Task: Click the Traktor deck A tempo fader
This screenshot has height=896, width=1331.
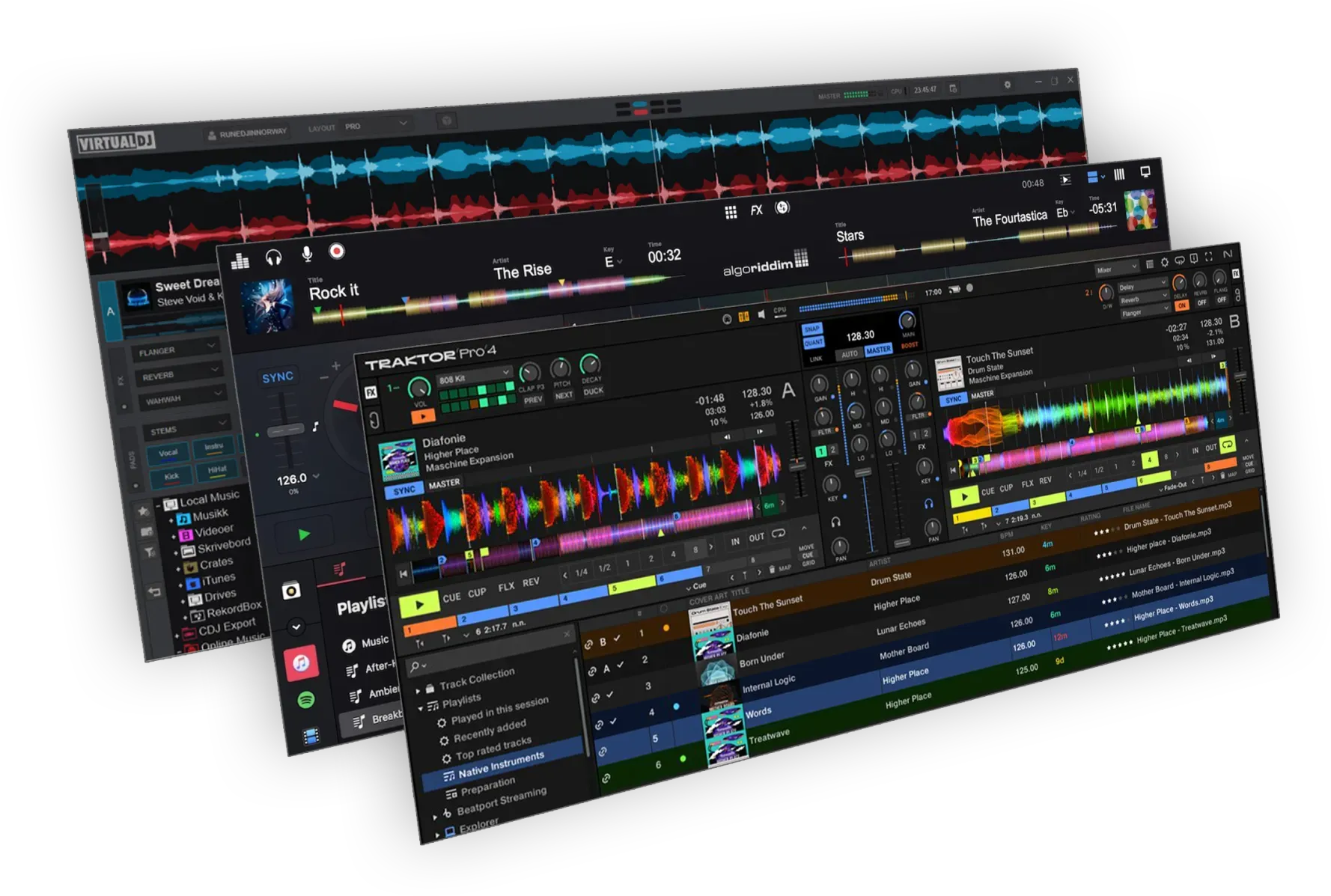Action: coord(798,466)
